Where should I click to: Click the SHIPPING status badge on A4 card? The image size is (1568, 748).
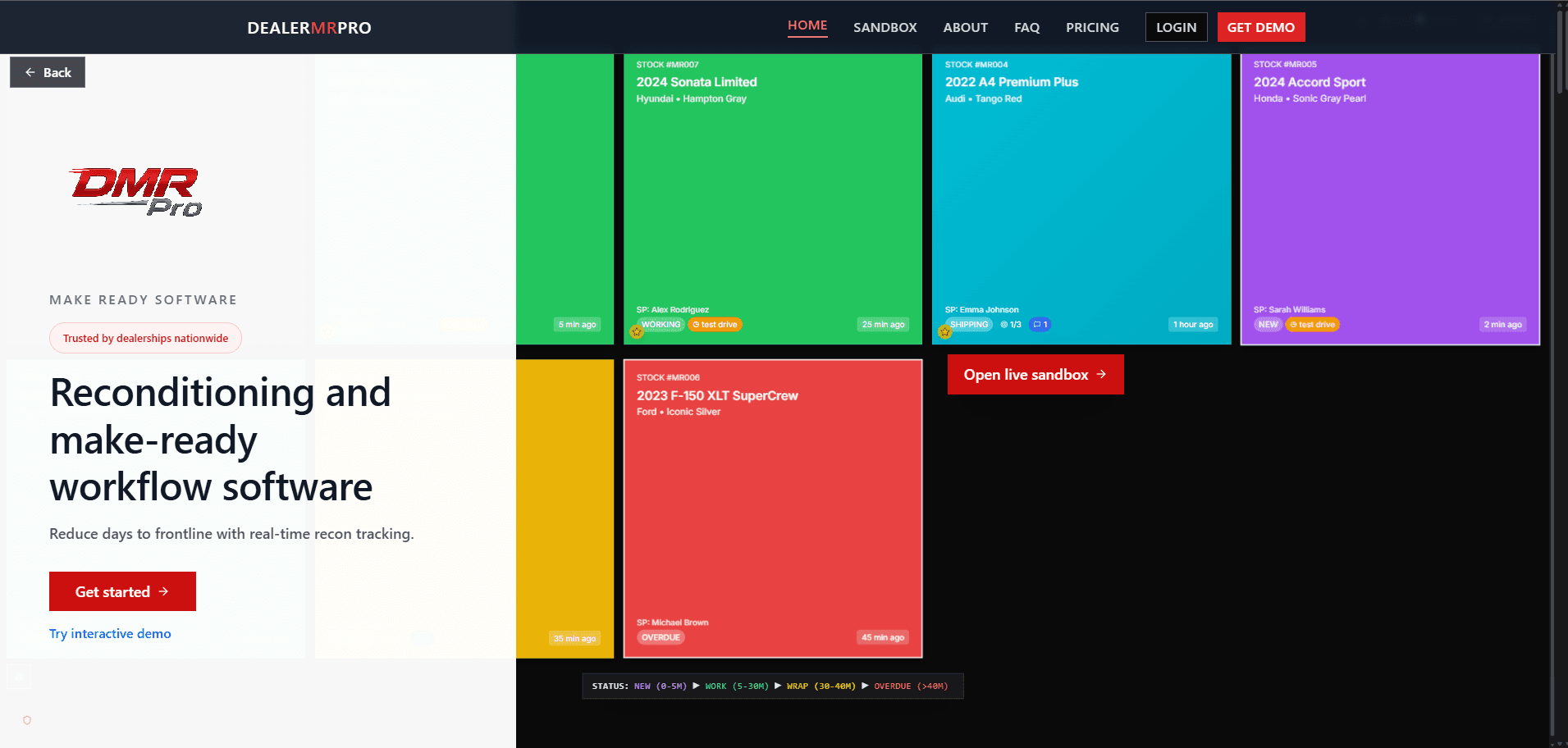pyautogui.click(x=969, y=325)
